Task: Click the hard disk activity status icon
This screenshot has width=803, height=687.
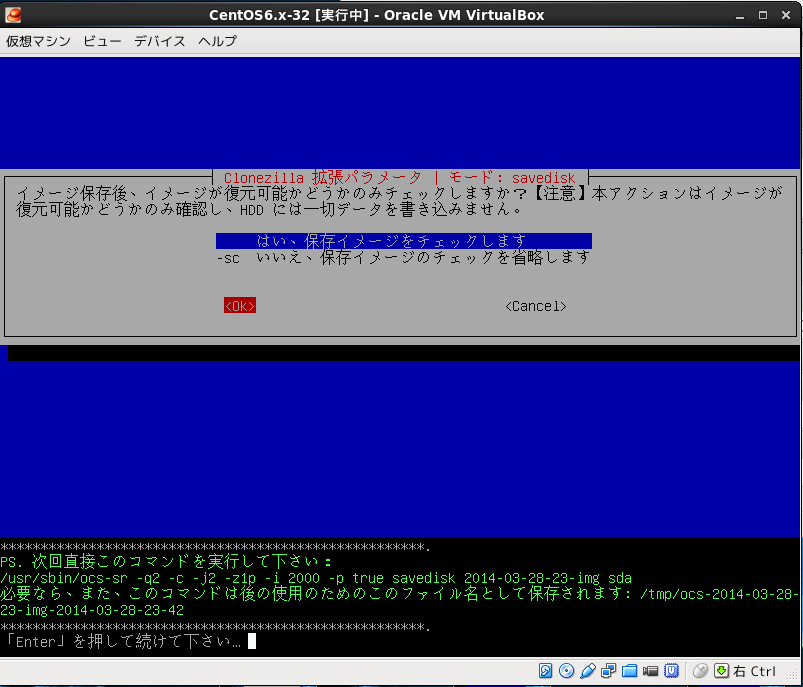Action: (546, 671)
